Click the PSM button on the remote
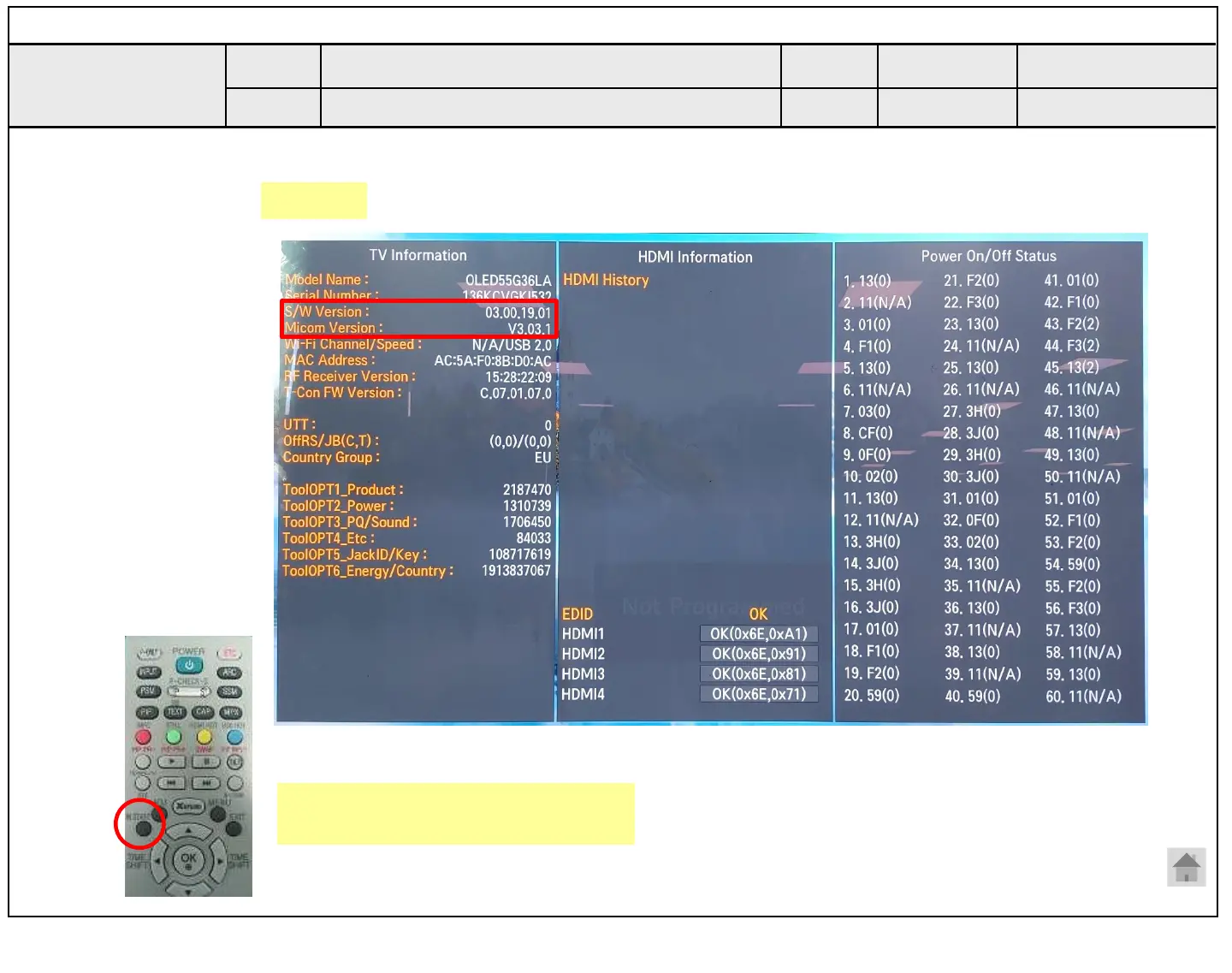The height and width of the screenshot is (973, 1232). pyautogui.click(x=148, y=691)
